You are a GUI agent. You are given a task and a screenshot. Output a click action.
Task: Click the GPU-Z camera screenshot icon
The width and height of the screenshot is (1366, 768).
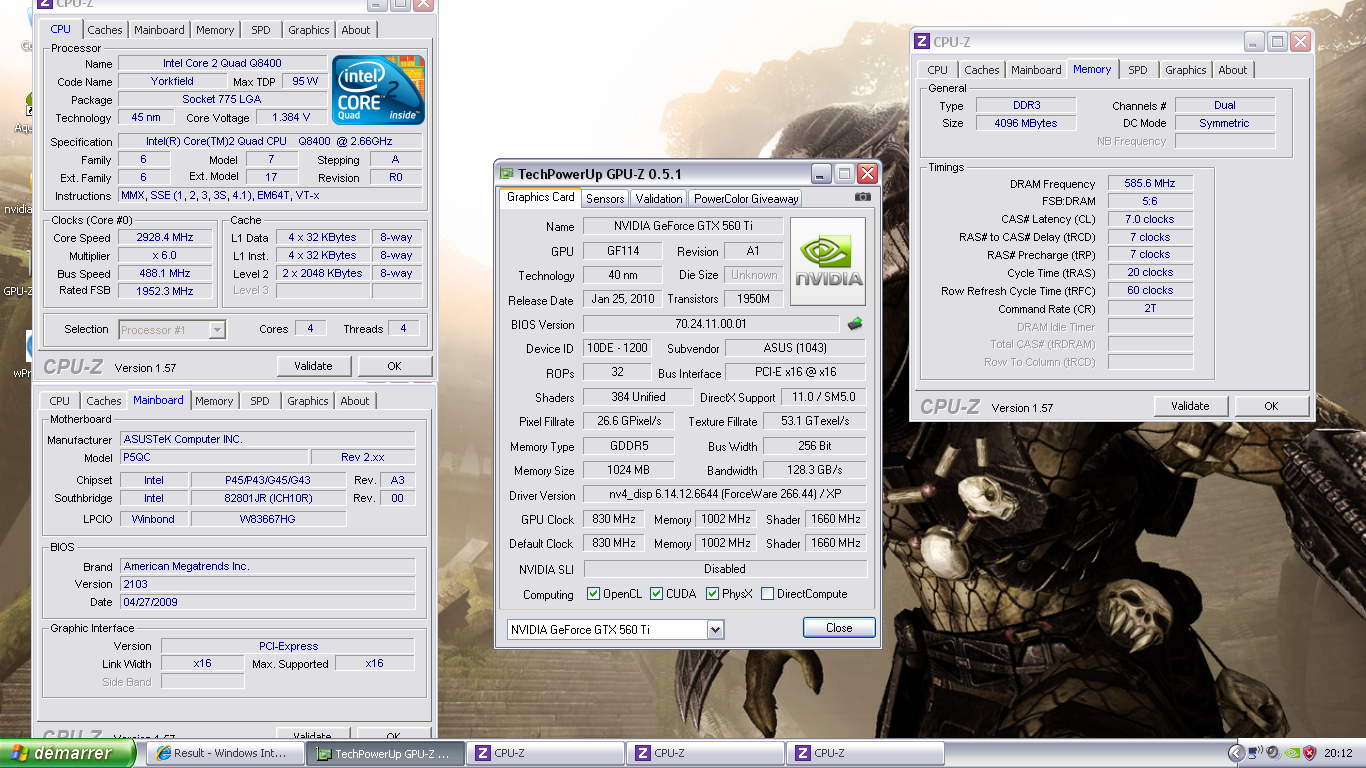click(x=862, y=197)
